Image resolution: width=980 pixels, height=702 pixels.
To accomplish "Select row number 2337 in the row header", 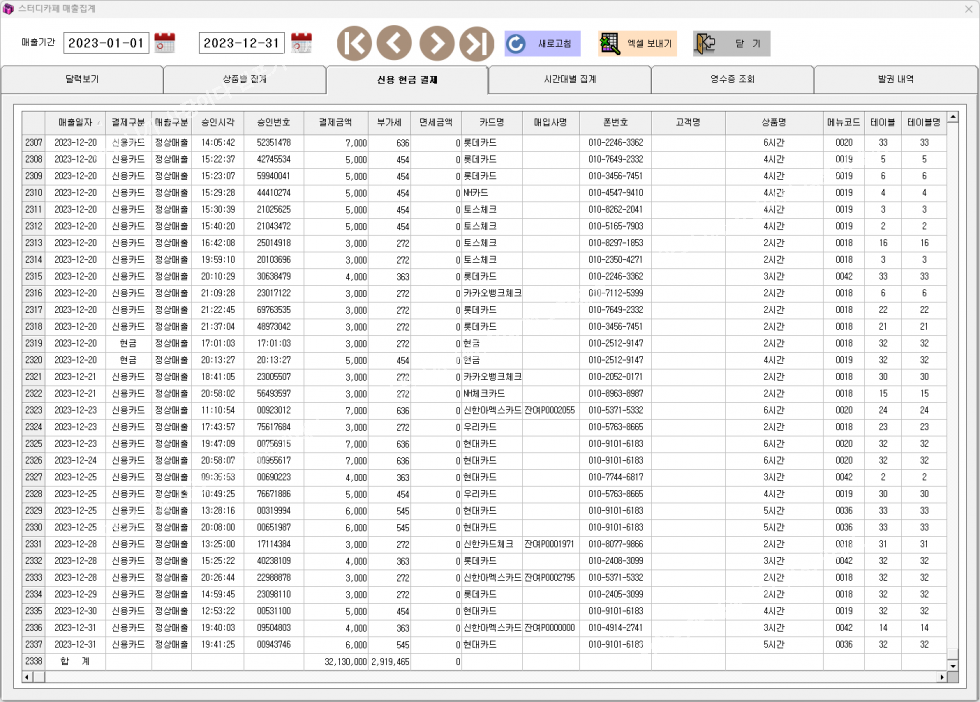I will click(34, 644).
